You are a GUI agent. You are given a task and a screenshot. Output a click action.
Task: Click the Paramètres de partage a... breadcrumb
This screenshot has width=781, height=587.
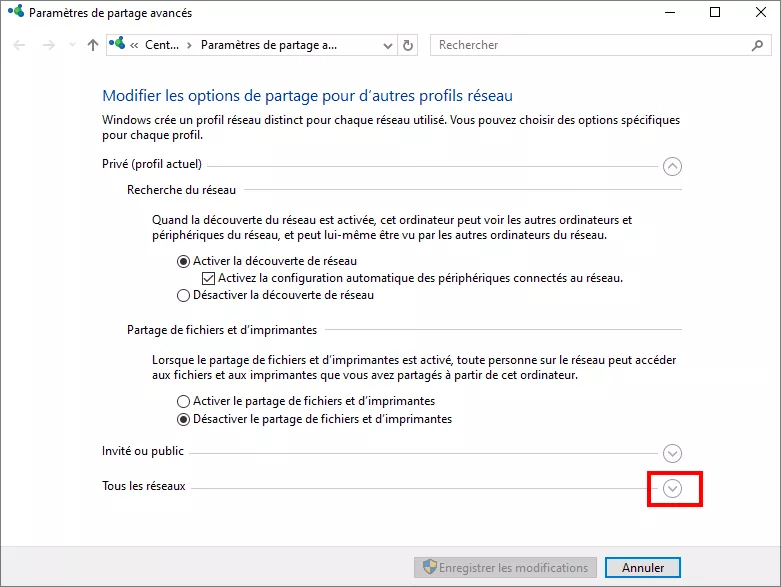coord(269,45)
